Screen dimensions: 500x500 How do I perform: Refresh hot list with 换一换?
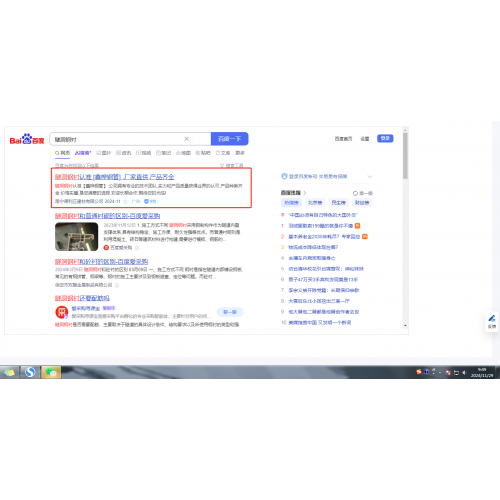point(363,193)
